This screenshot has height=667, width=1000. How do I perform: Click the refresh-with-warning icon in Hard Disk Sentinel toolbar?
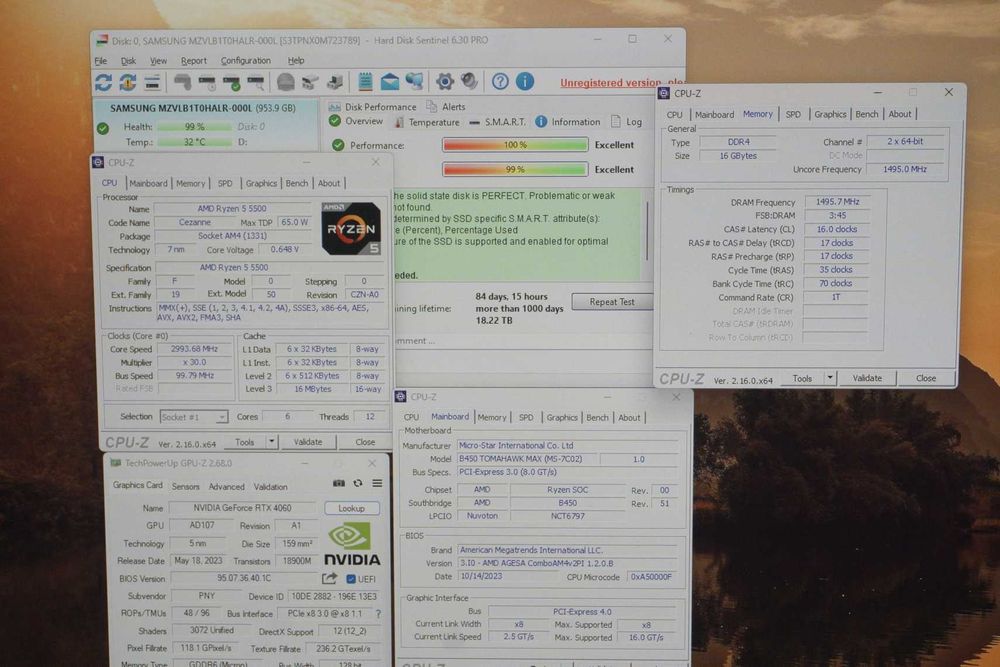128,82
